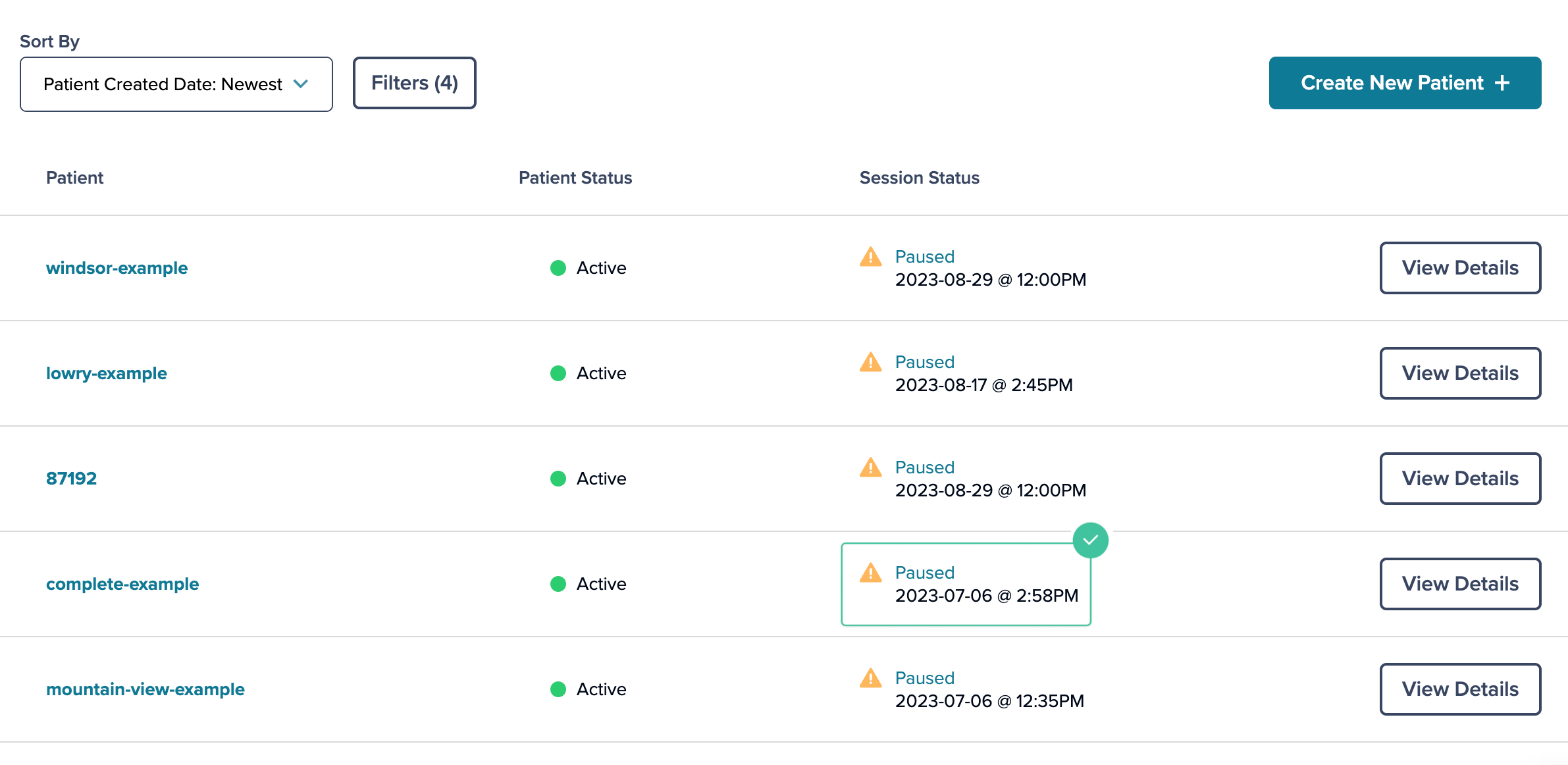View details for complete-example
Image resolution: width=1568 pixels, height=765 pixels.
tap(1460, 584)
